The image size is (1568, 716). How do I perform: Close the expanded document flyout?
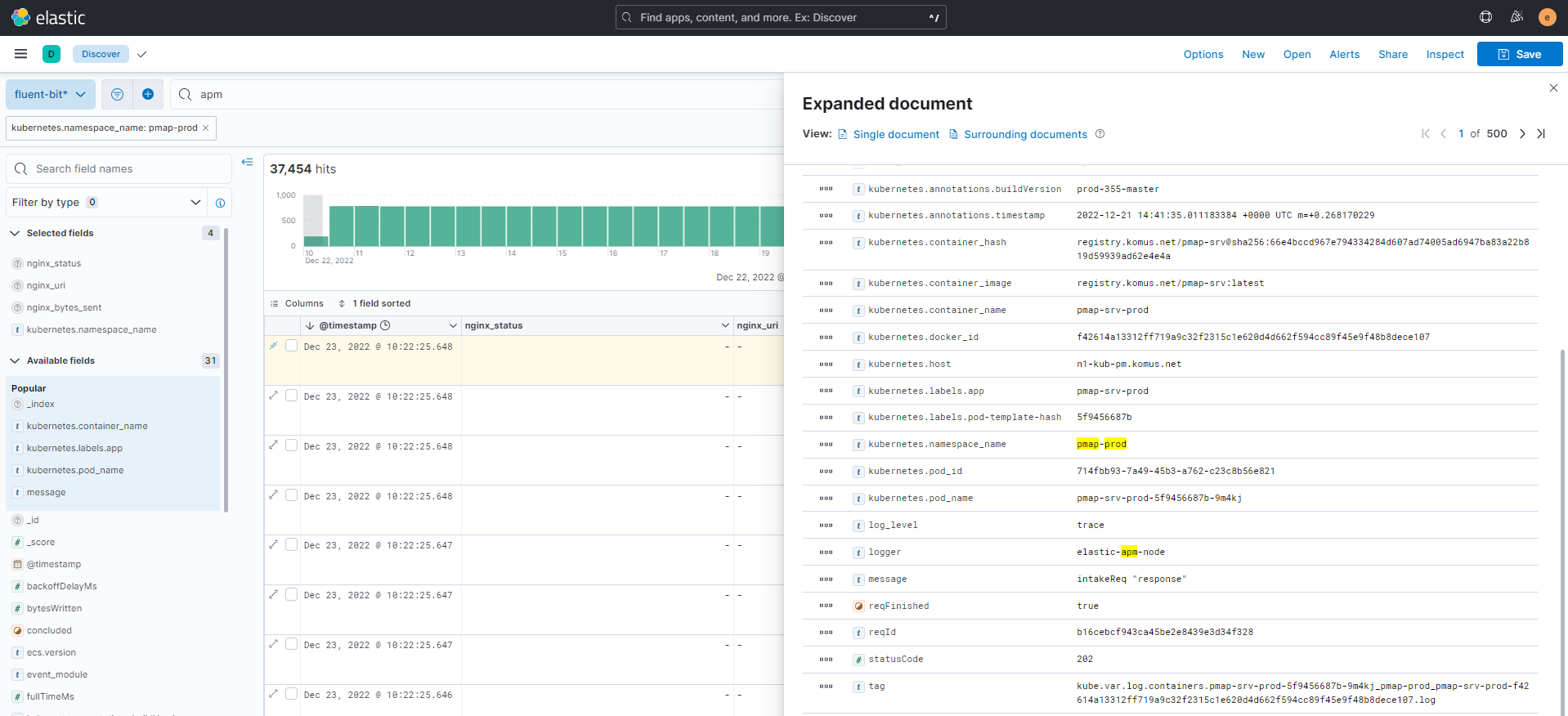[1553, 87]
